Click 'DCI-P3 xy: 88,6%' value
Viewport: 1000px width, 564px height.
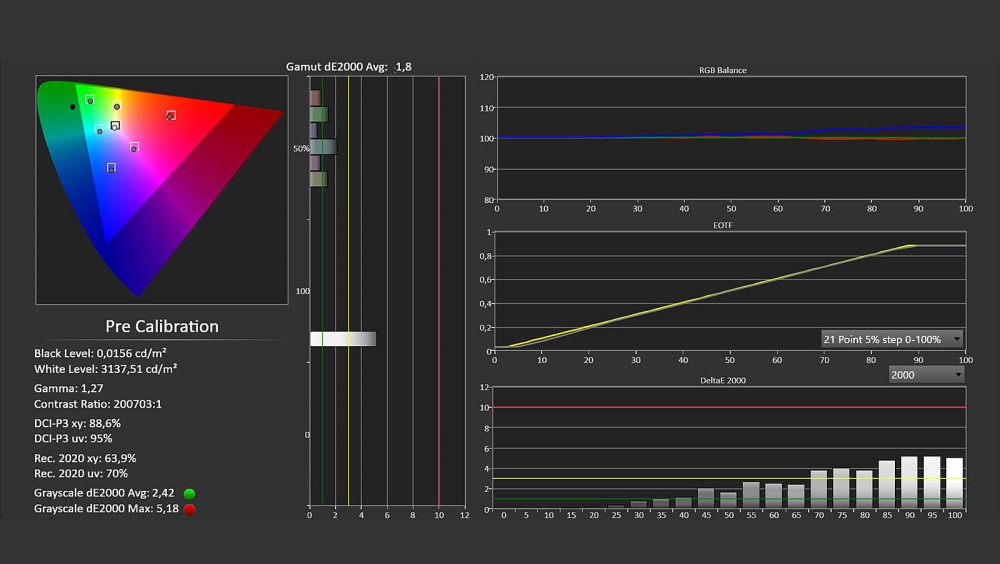(x=77, y=423)
